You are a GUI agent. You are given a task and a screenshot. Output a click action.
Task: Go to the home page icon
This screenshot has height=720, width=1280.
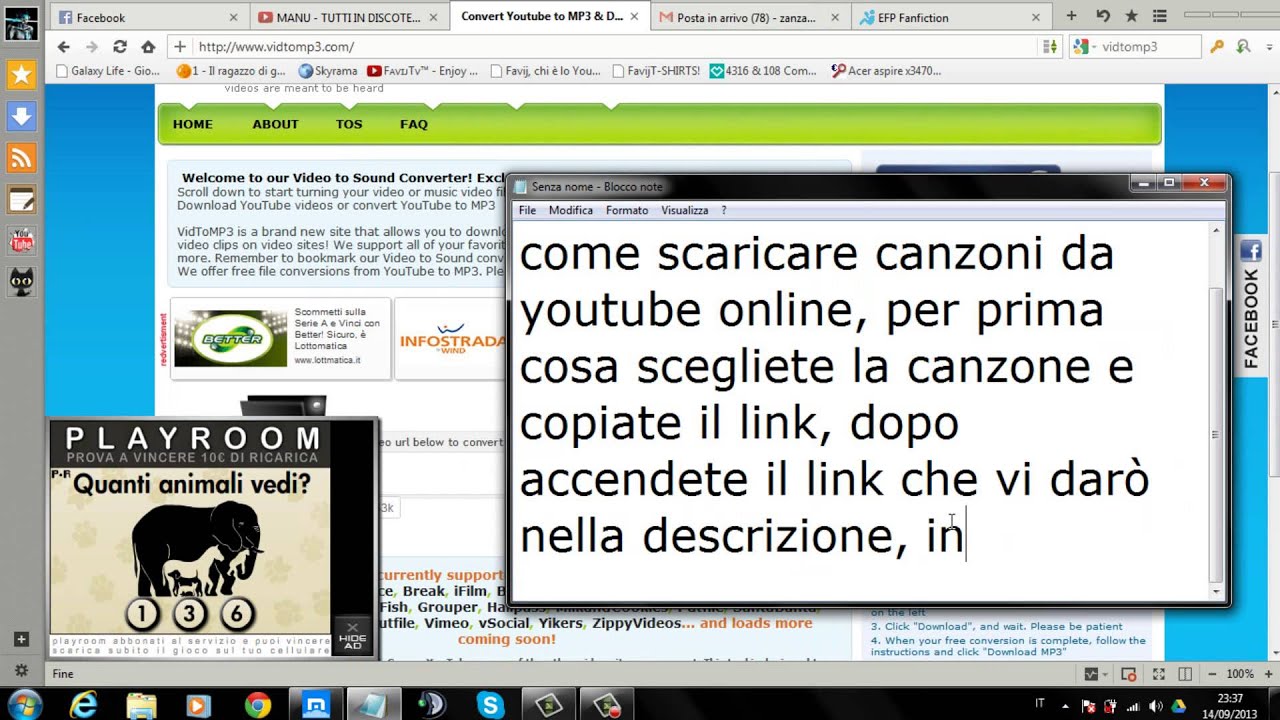[x=148, y=47]
